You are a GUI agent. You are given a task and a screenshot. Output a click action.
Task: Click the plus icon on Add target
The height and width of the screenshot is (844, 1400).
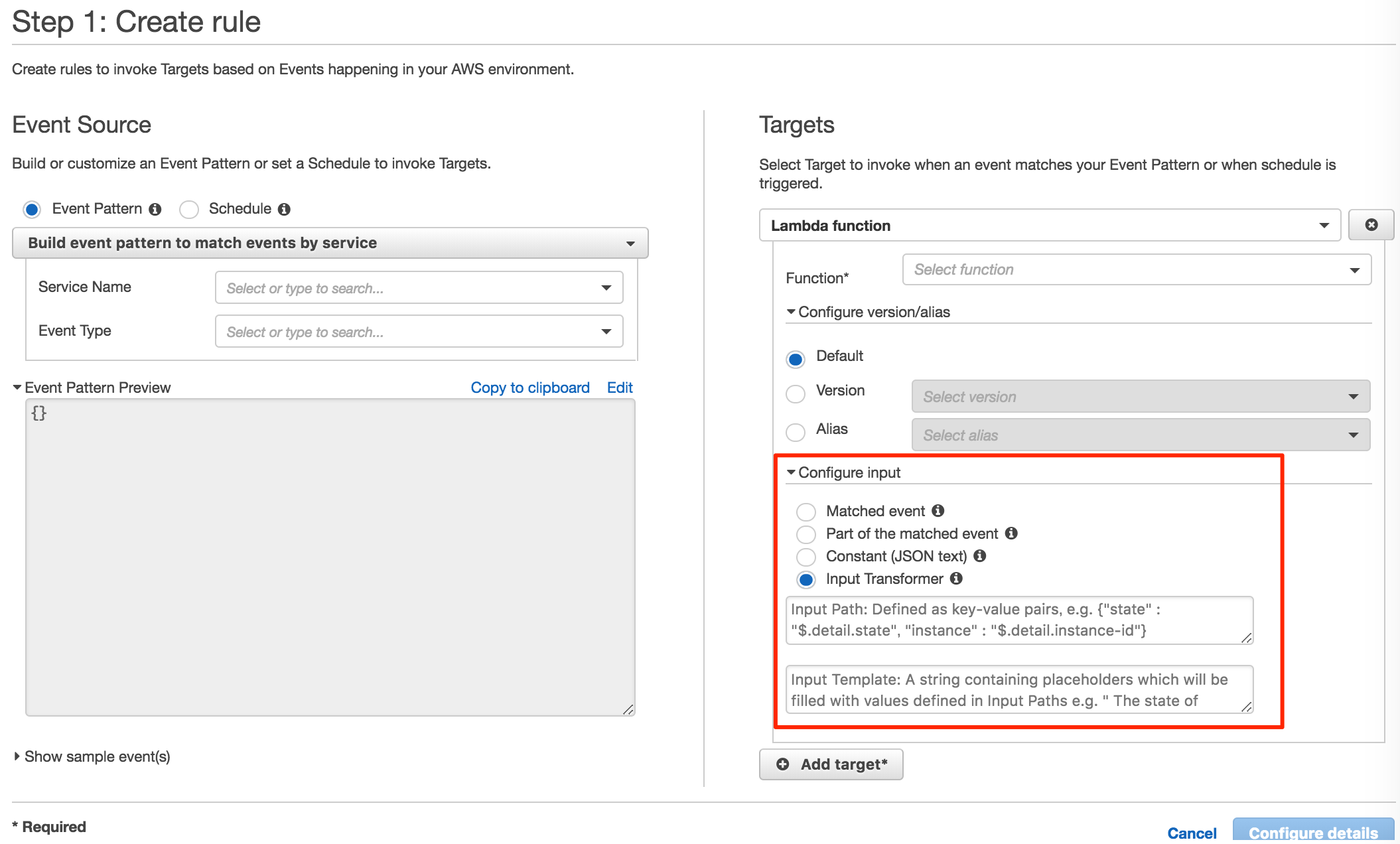tap(783, 764)
